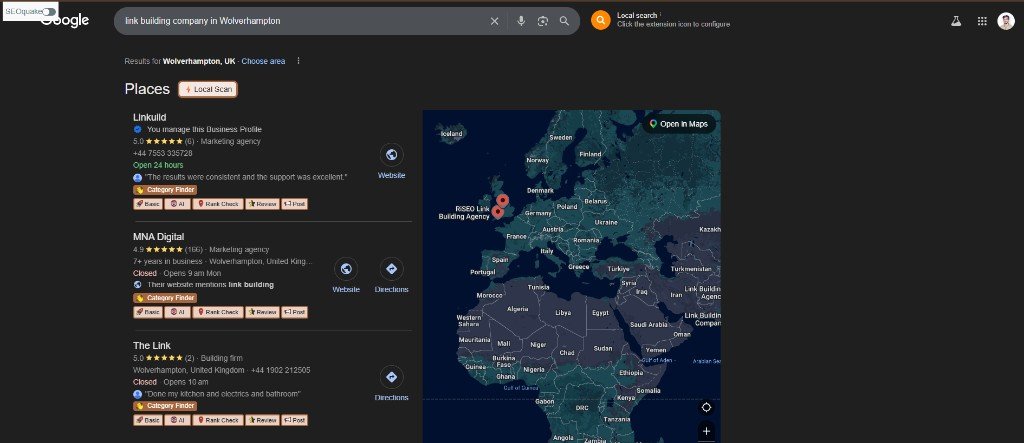Click 'Open 24 hours' status text
This screenshot has height=443, width=1024.
click(x=158, y=165)
